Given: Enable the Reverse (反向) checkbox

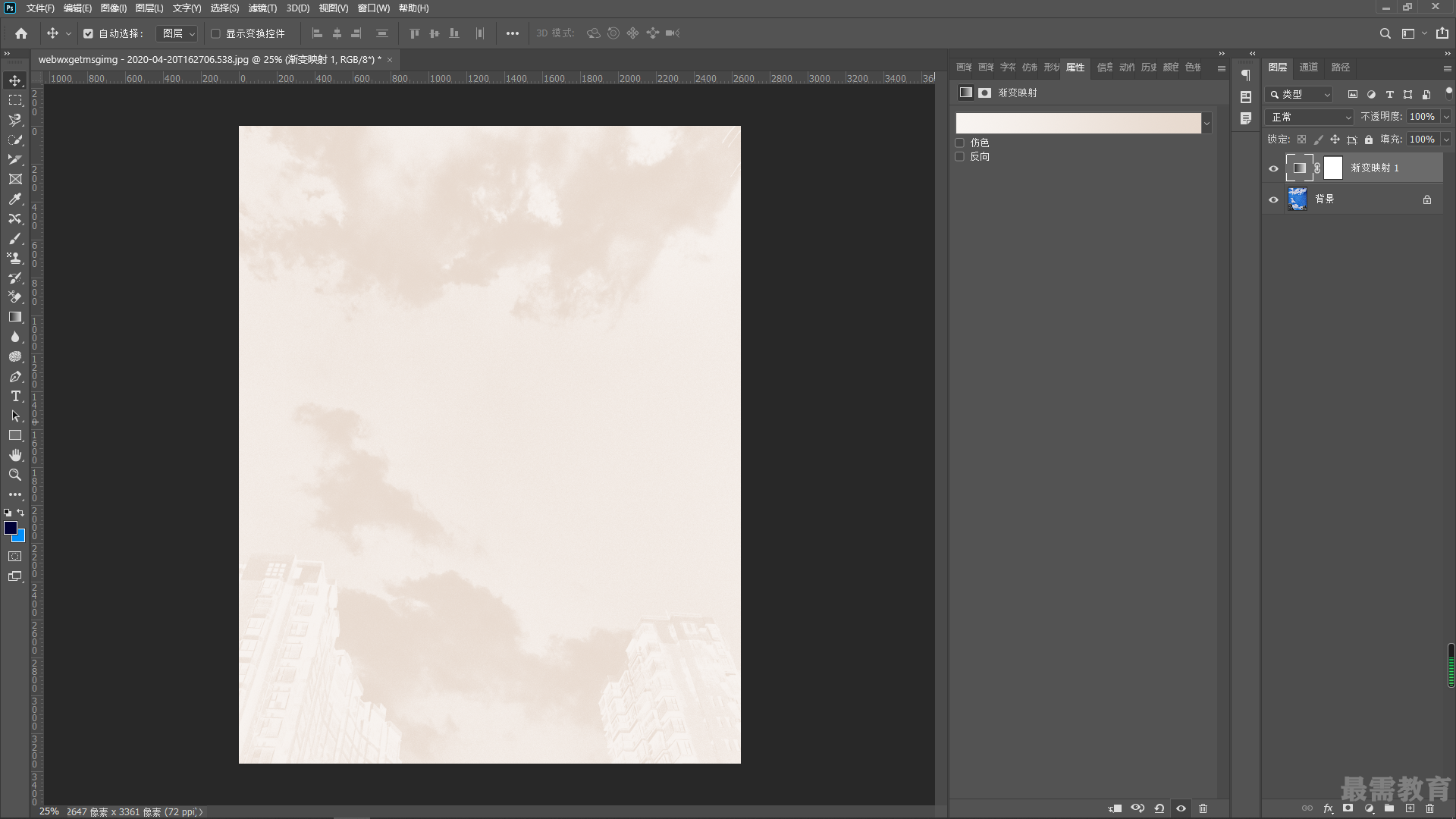Looking at the screenshot, I should (959, 156).
